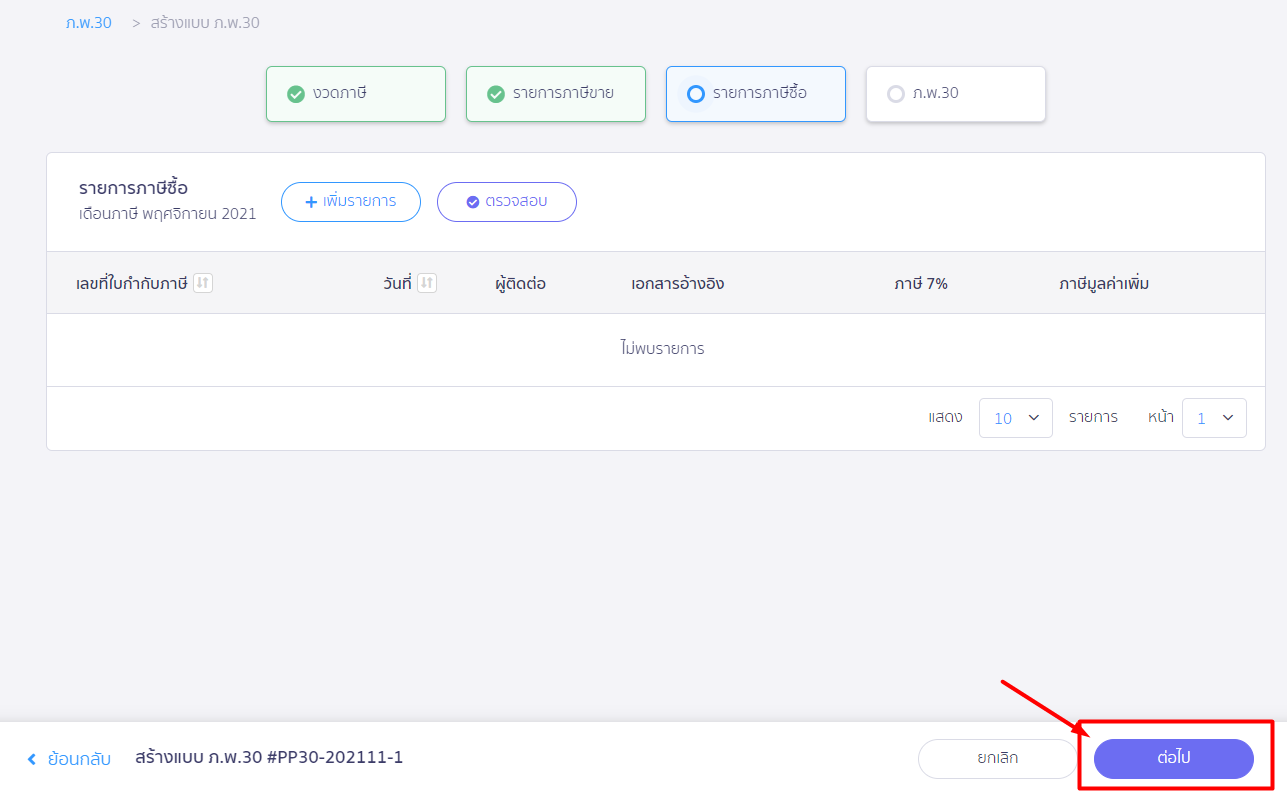
Task: Click the ภาษีมูลค่าเพิ่ม column header
Action: point(1103,284)
